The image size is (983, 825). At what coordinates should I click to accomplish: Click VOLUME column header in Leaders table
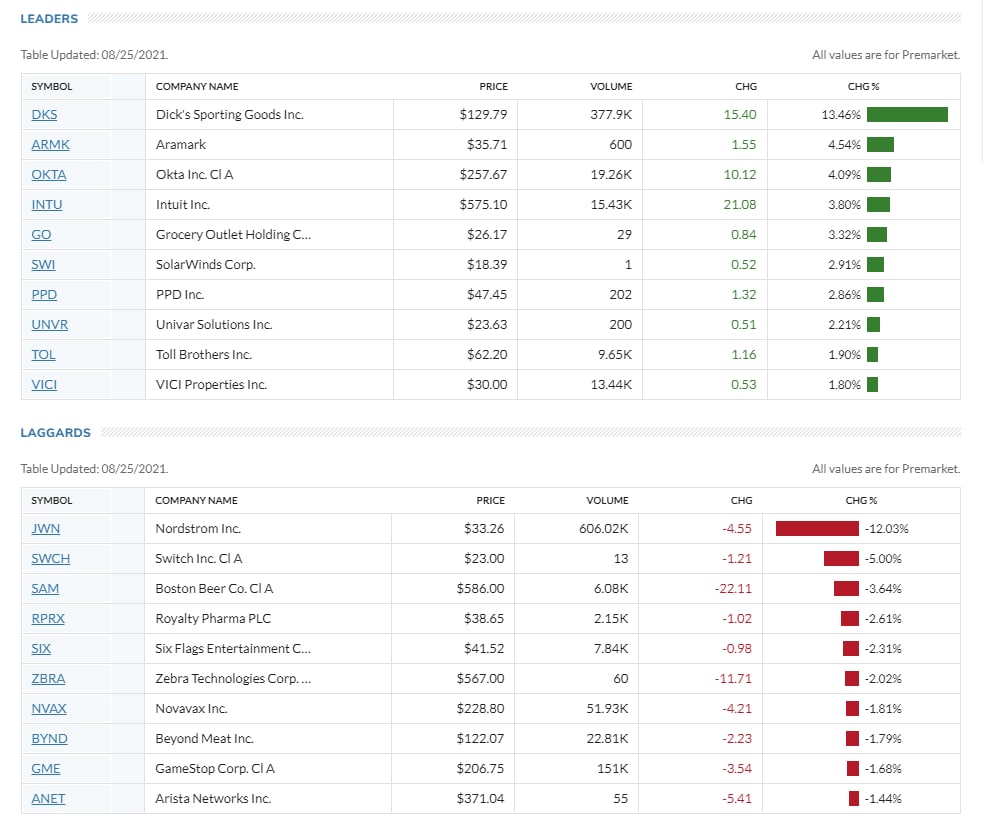[611, 87]
